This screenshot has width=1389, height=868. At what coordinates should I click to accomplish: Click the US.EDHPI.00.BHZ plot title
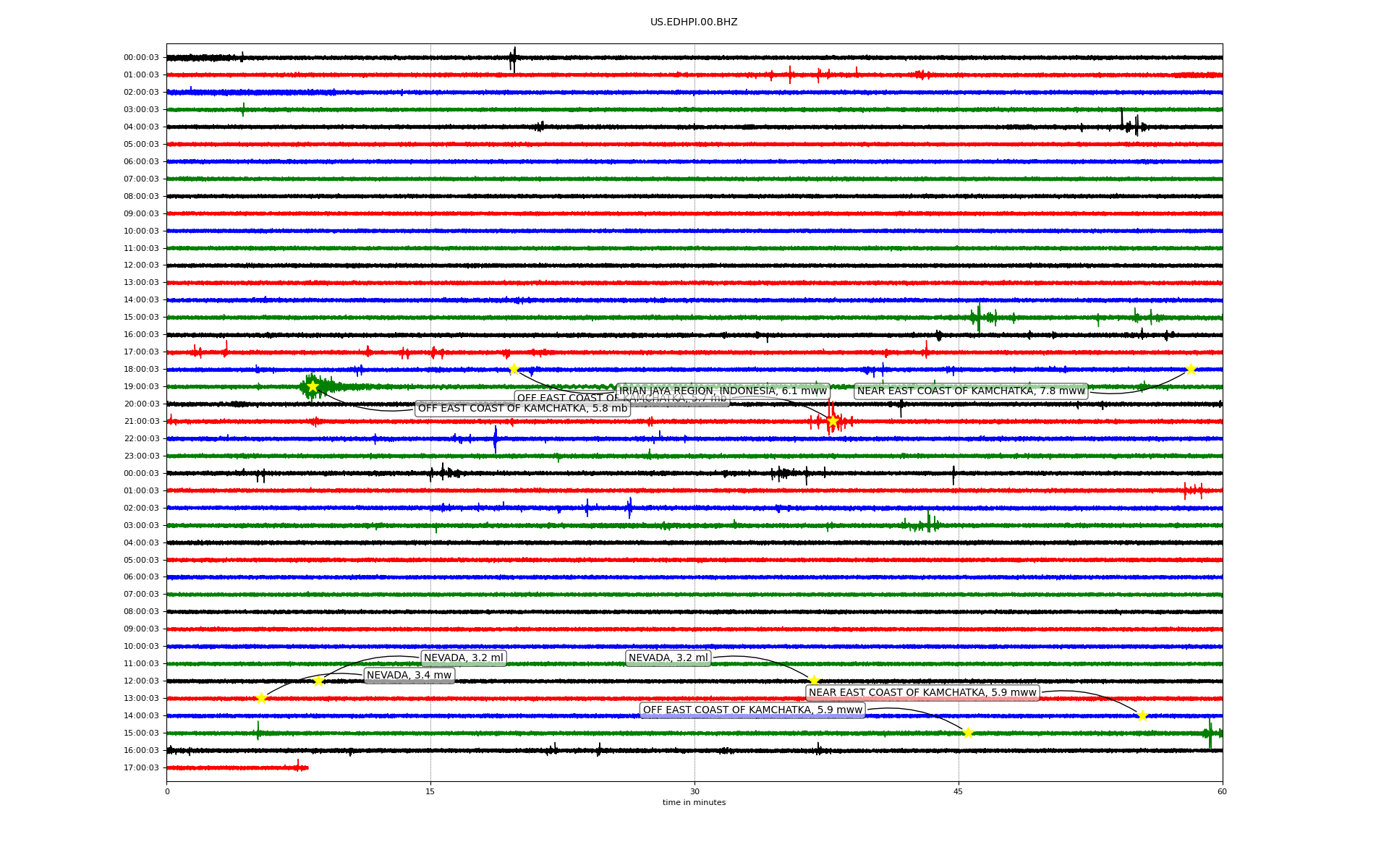coord(694,22)
